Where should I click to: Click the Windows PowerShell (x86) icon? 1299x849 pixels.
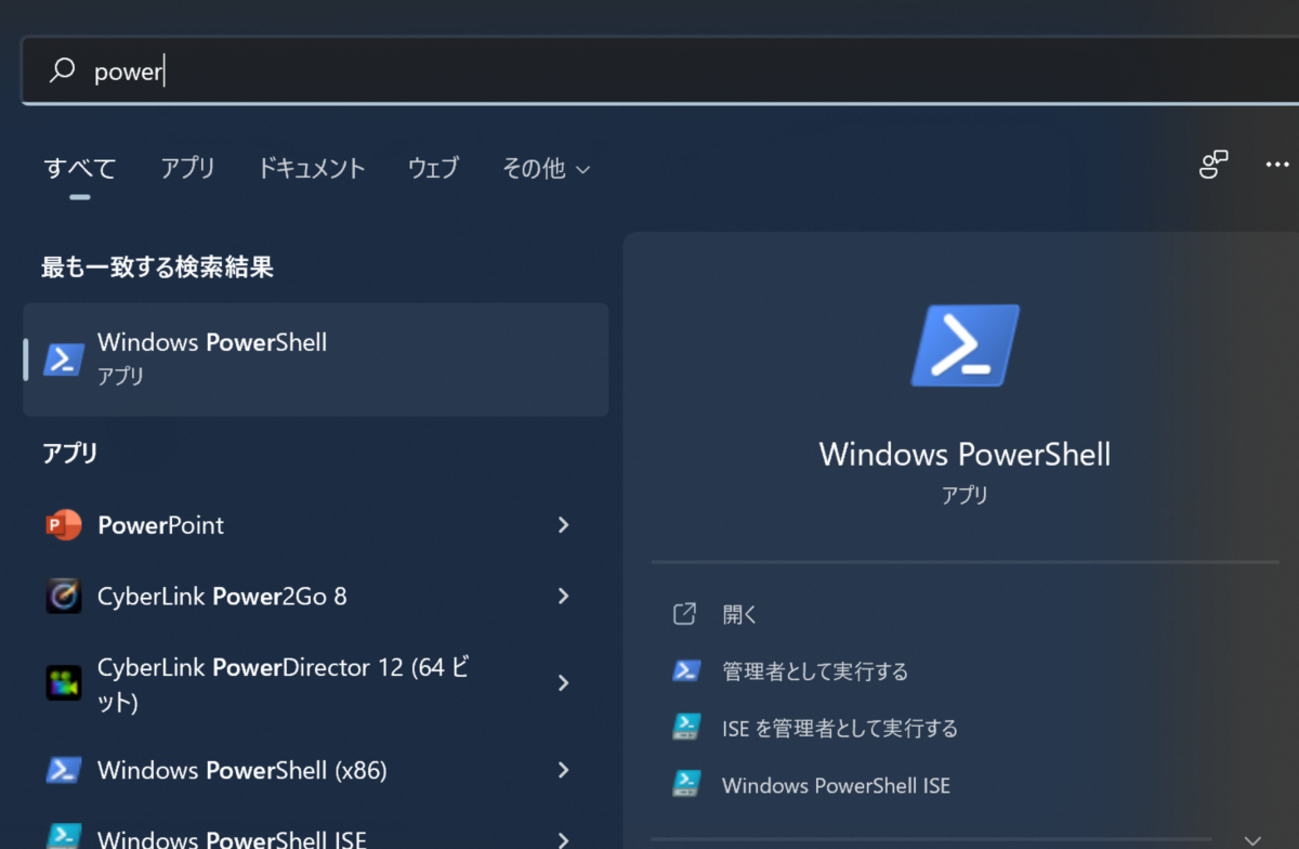tap(63, 770)
